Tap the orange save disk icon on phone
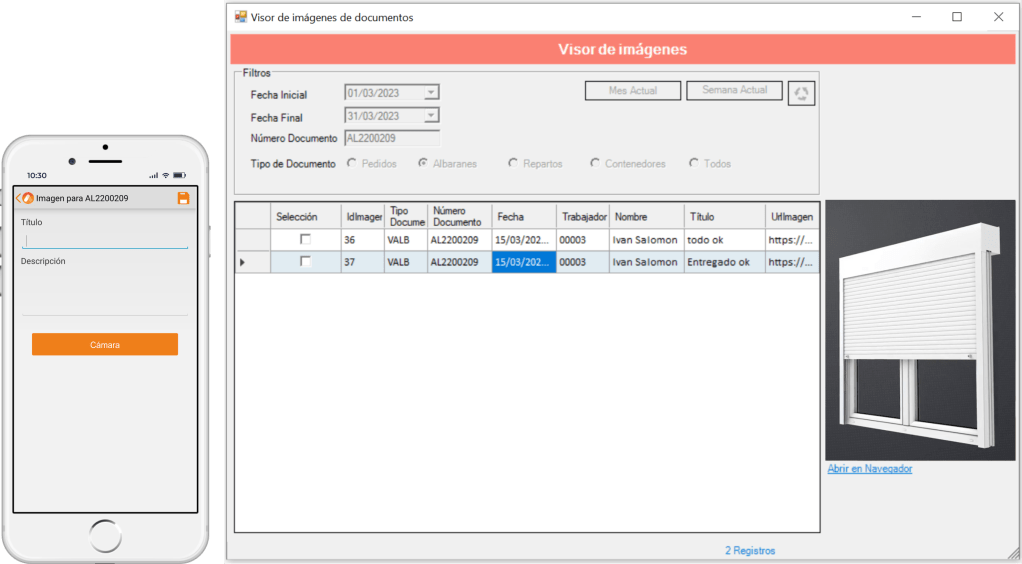The width and height of the screenshot is (1022, 564). (183, 198)
